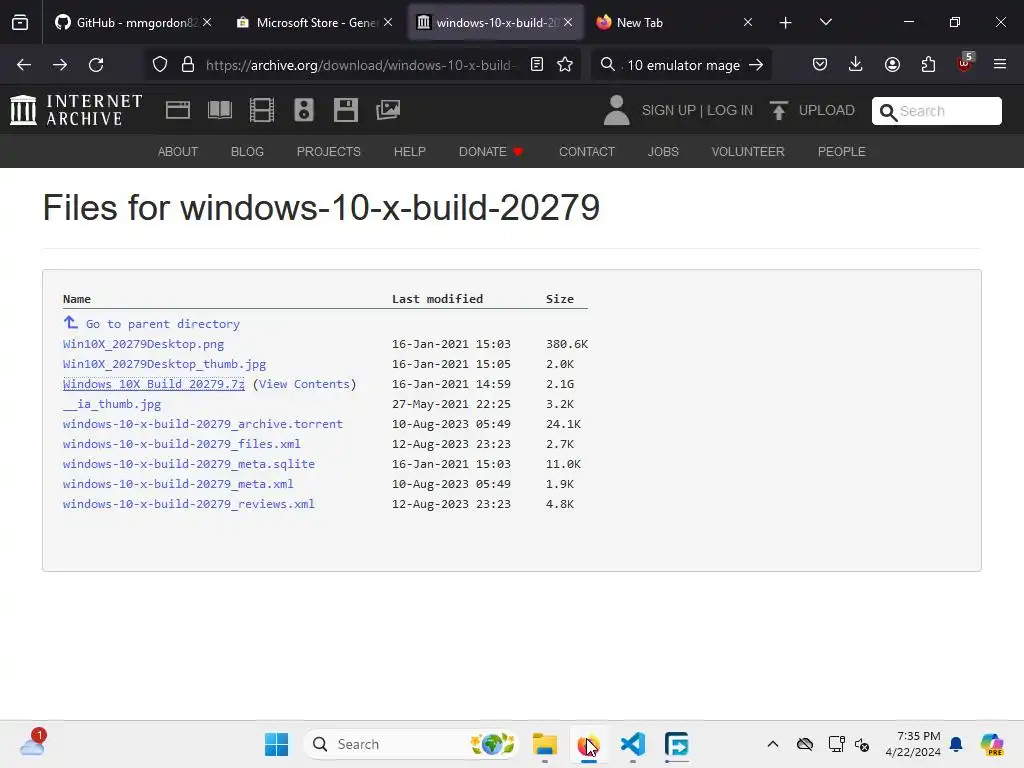Bookmark this page with star

click(565, 65)
